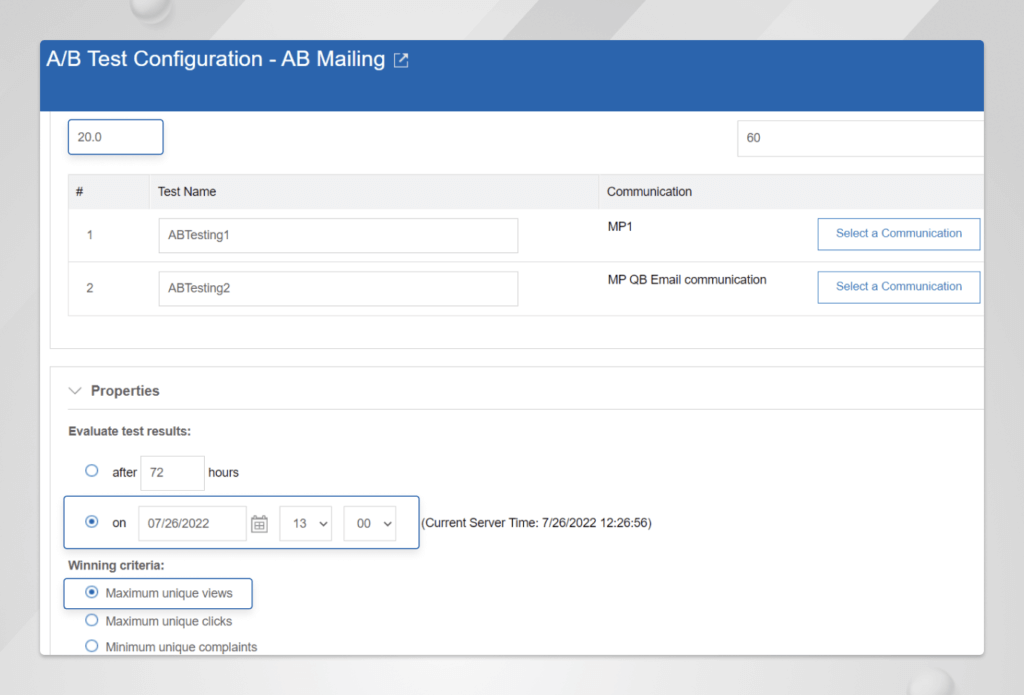Open the minutes dropdown showing 00
The image size is (1024, 695).
coord(369,523)
